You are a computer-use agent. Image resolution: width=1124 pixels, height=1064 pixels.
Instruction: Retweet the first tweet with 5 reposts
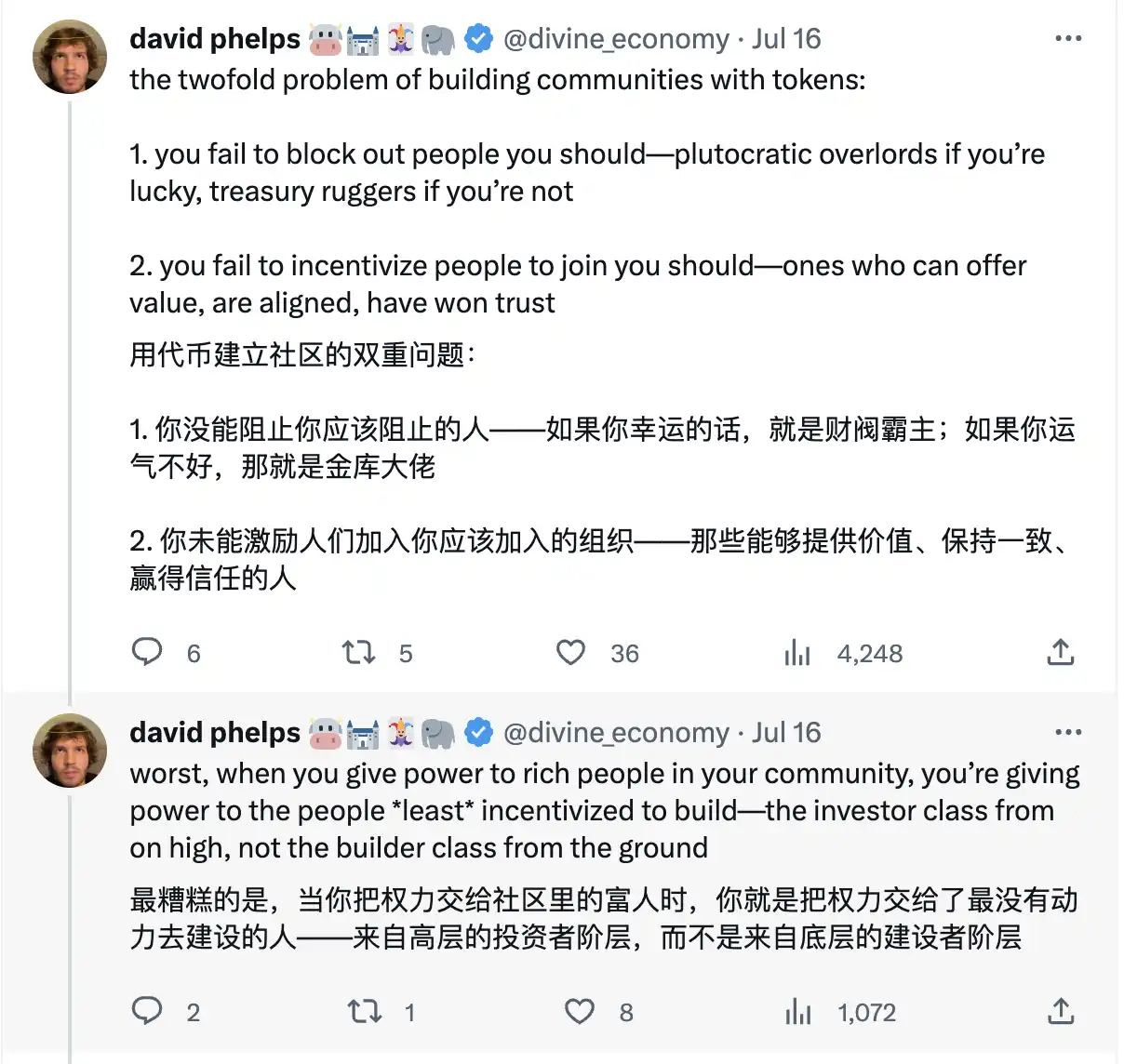coord(359,652)
